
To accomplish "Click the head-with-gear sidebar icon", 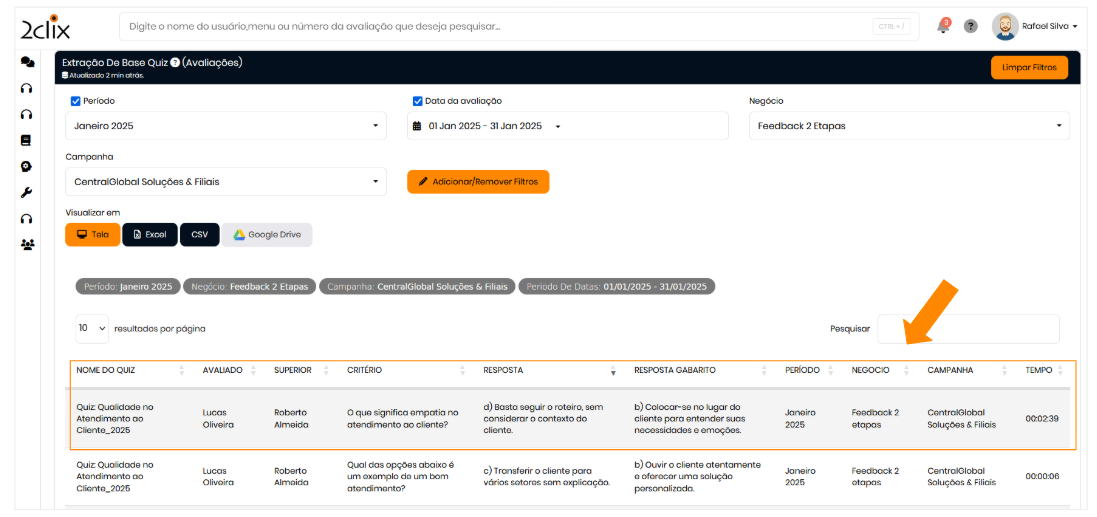I will coord(27,166).
